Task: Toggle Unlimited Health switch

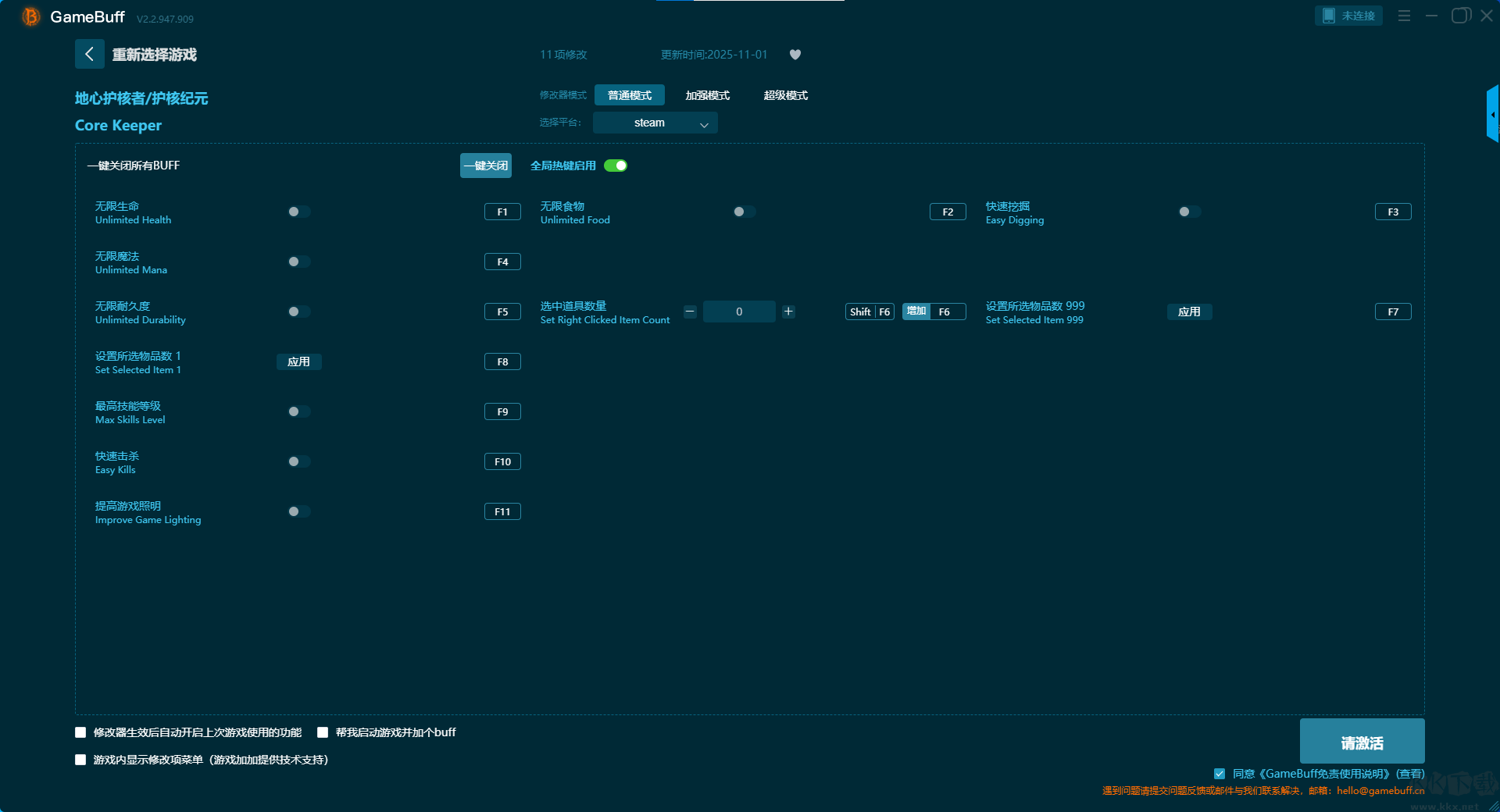Action: [x=298, y=212]
